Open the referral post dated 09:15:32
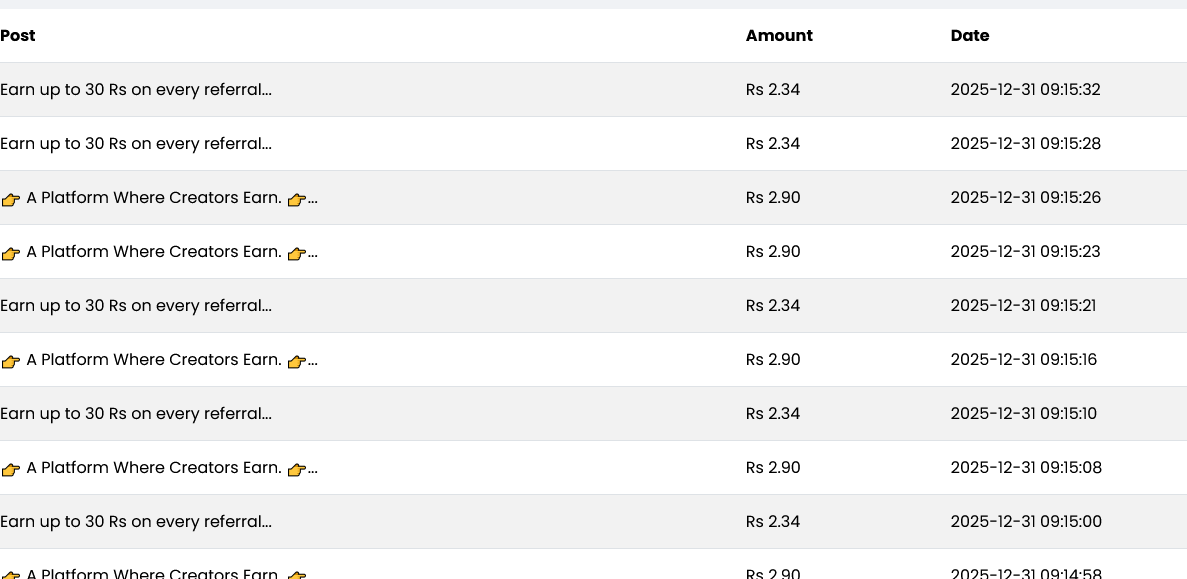This screenshot has width=1187, height=579. (136, 90)
